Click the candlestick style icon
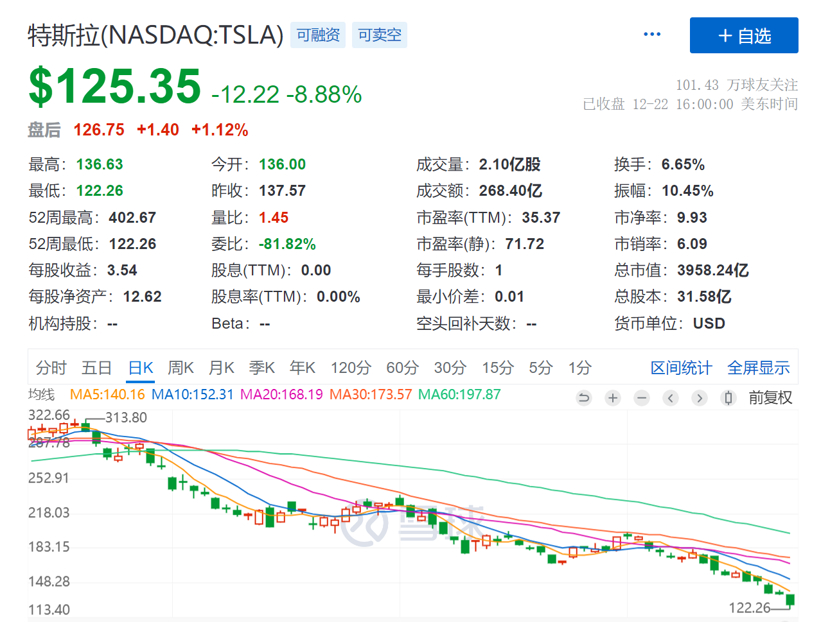The image size is (820, 622). (x=729, y=398)
